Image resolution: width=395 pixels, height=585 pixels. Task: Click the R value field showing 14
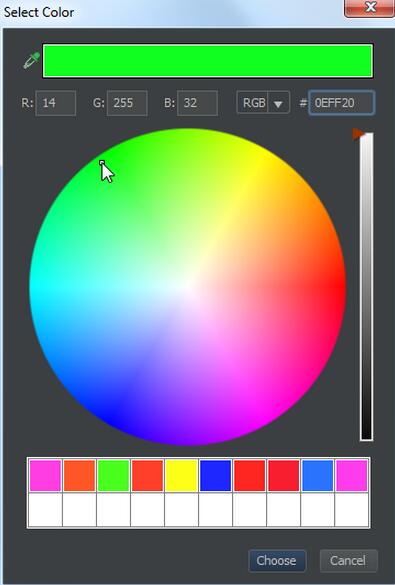[x=56, y=103]
